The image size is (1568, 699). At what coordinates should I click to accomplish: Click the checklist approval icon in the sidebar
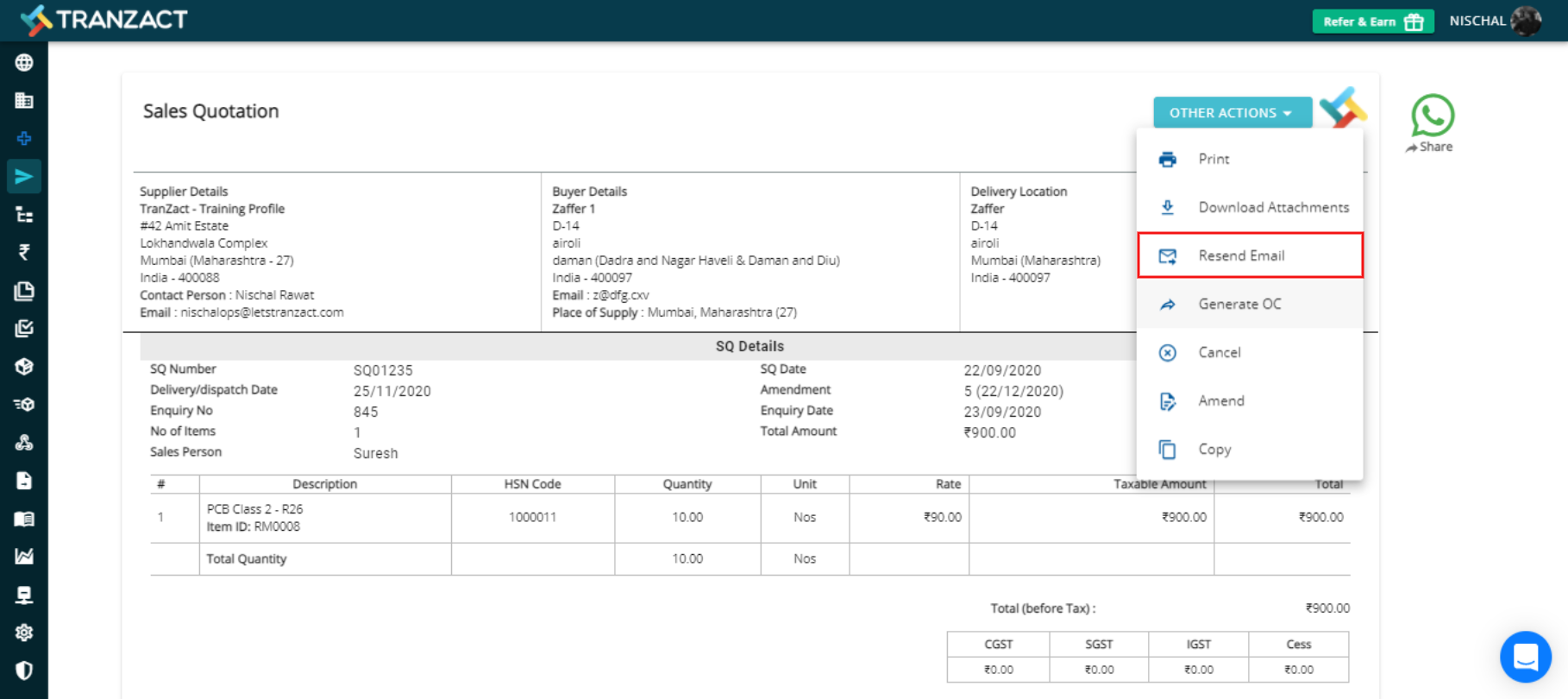24,329
